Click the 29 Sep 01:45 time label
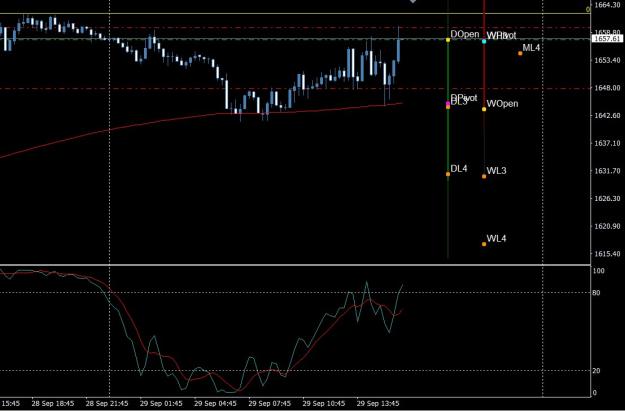This screenshot has width=625, height=411. pyautogui.click(x=161, y=403)
